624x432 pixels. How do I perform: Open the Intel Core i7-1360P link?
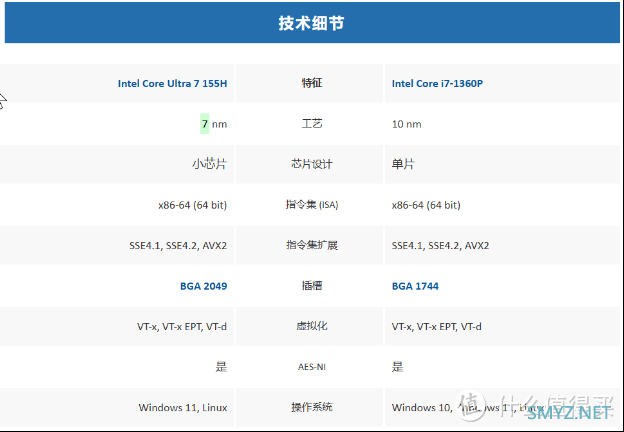coord(437,84)
